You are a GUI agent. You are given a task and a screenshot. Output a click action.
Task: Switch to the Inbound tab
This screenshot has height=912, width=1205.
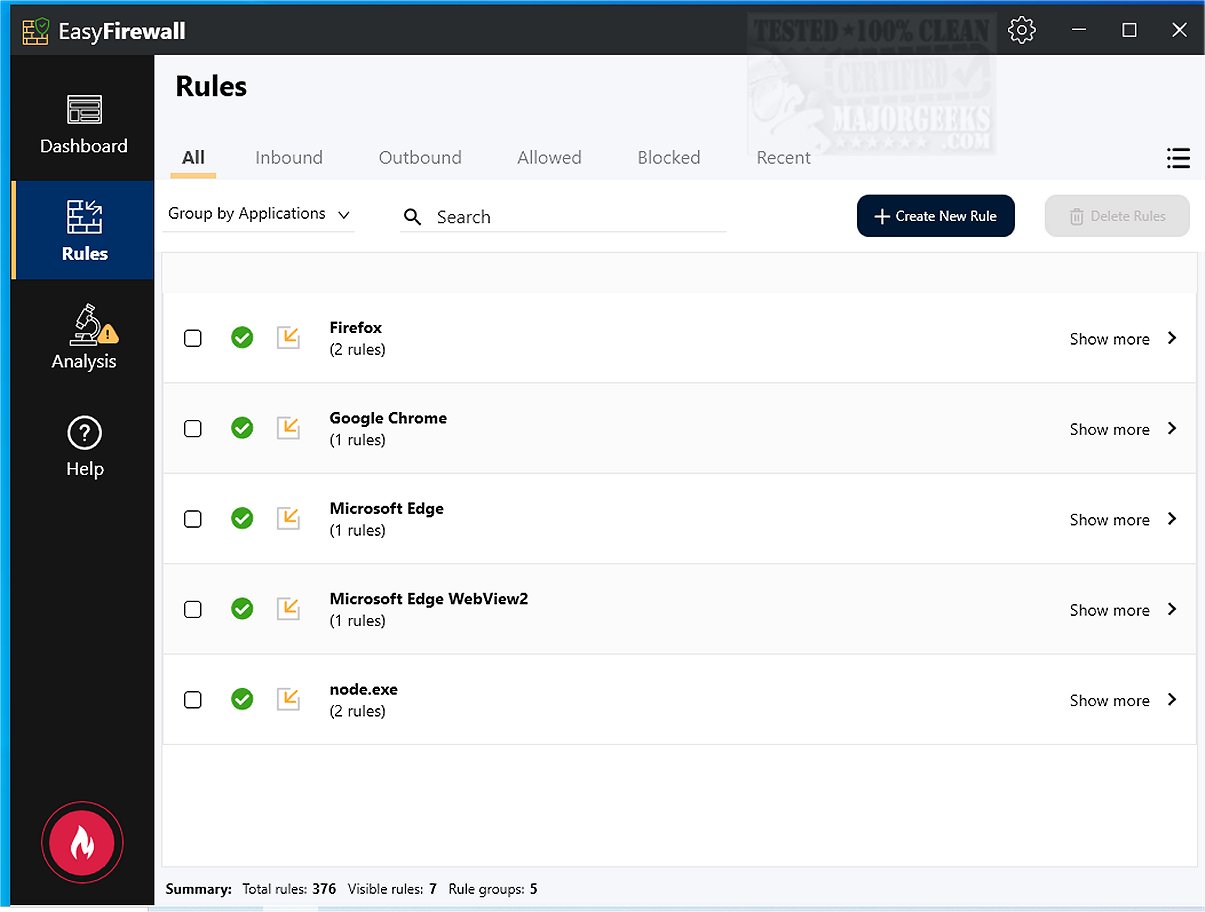[x=289, y=158]
